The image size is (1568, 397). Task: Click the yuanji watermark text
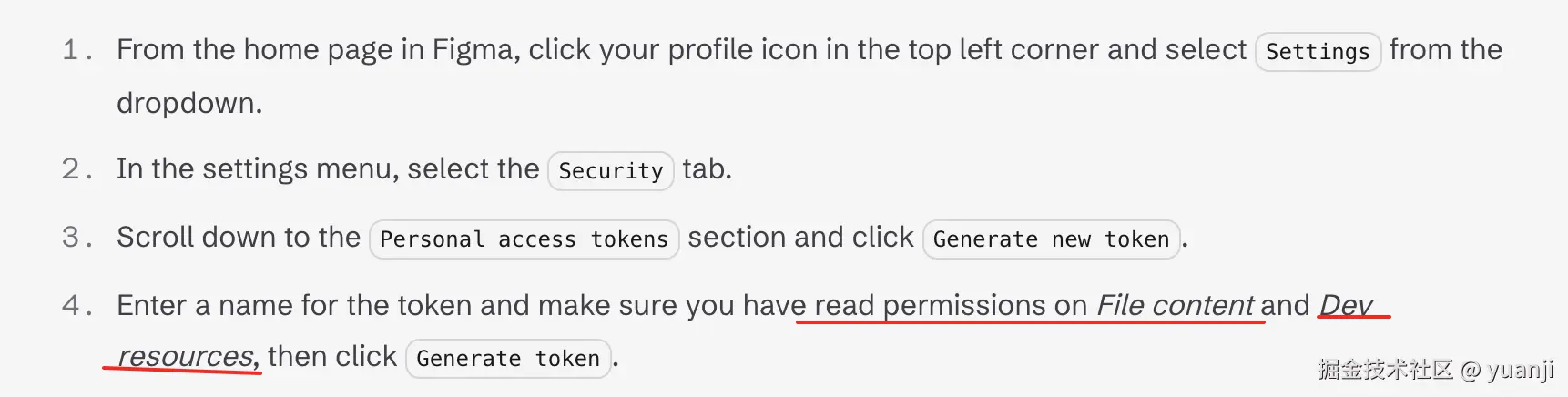[1521, 370]
